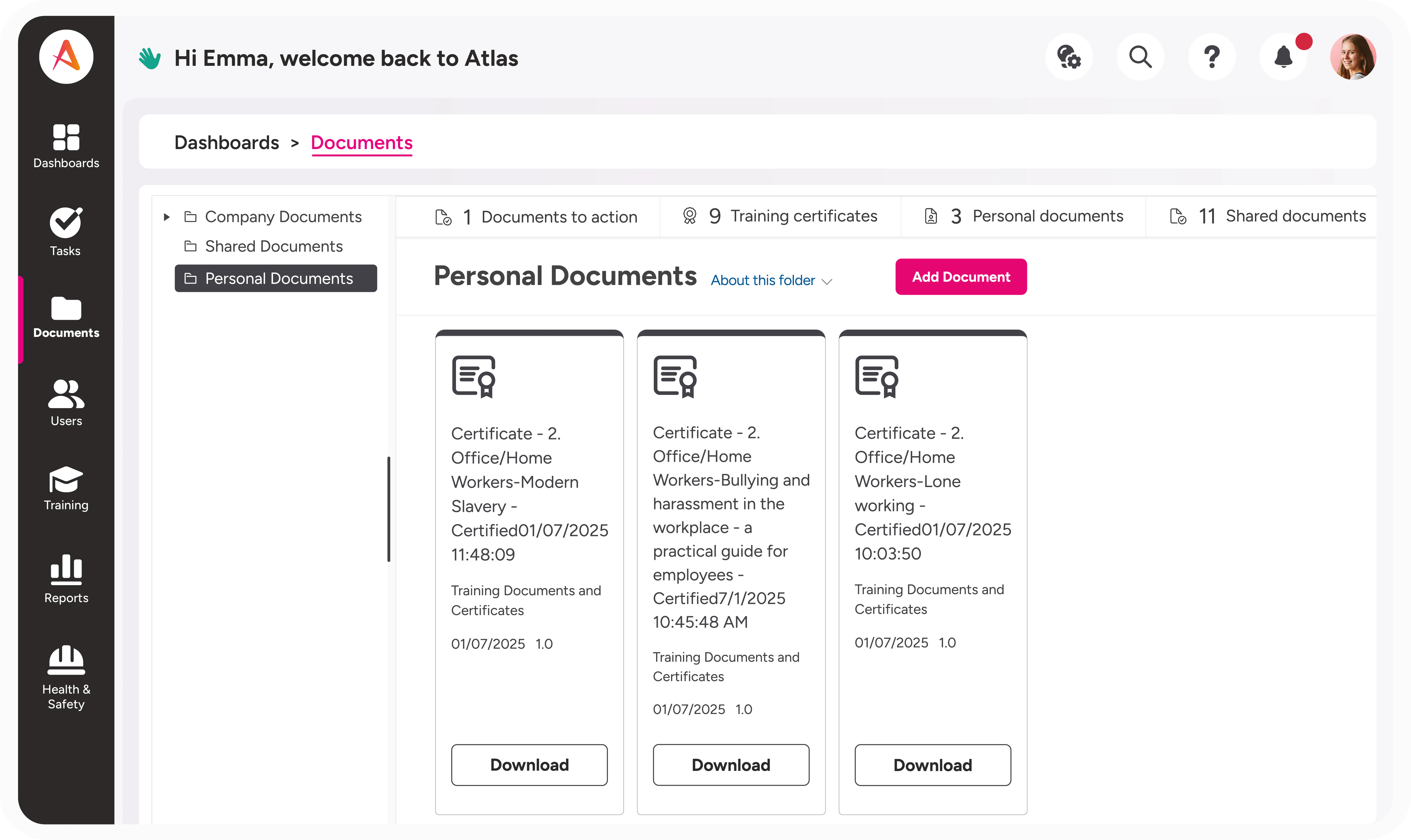Open notifications bell icon
The width and height of the screenshot is (1411, 840).
[x=1284, y=57]
